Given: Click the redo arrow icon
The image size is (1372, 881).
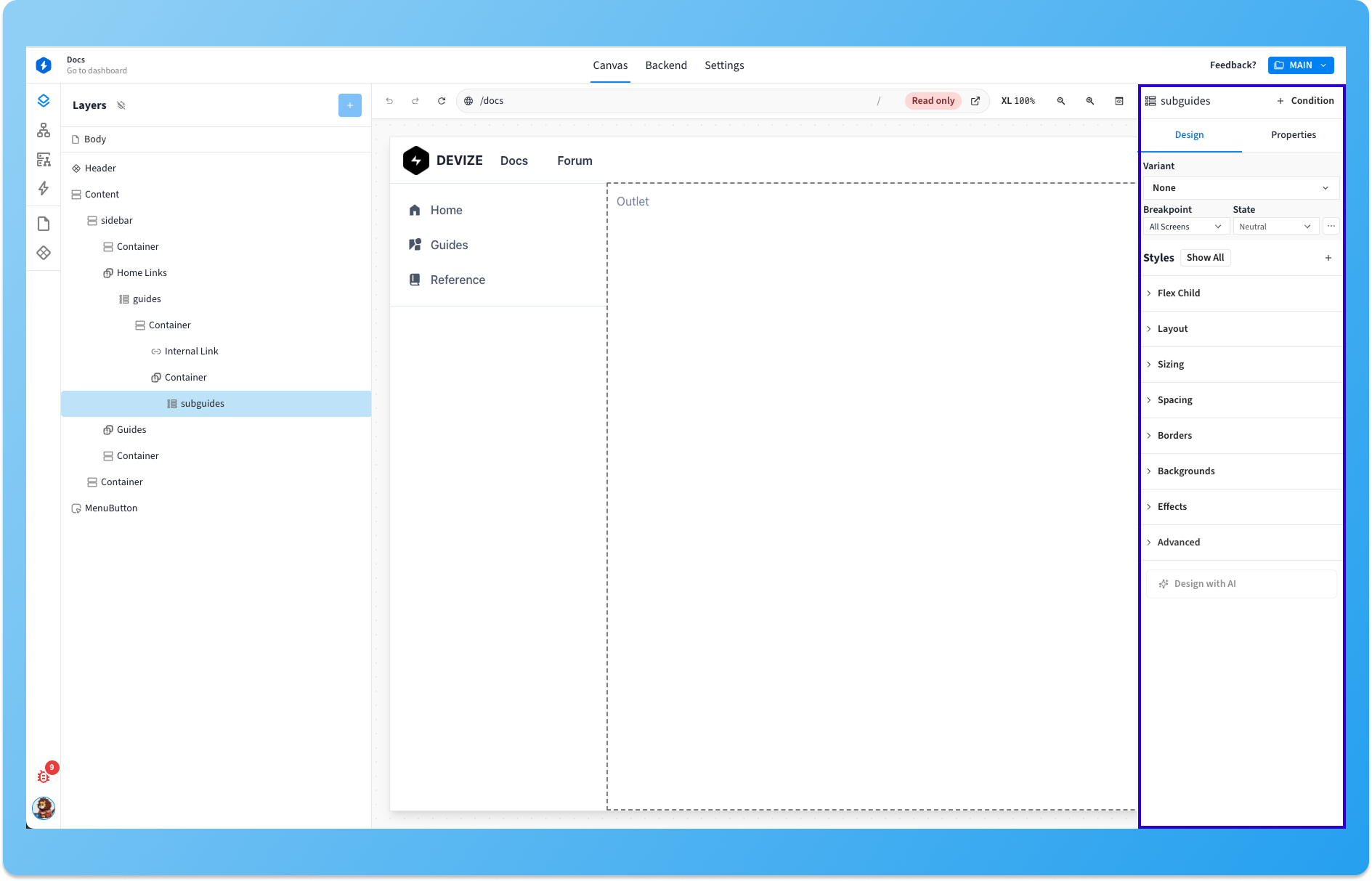Looking at the screenshot, I should coord(415,101).
